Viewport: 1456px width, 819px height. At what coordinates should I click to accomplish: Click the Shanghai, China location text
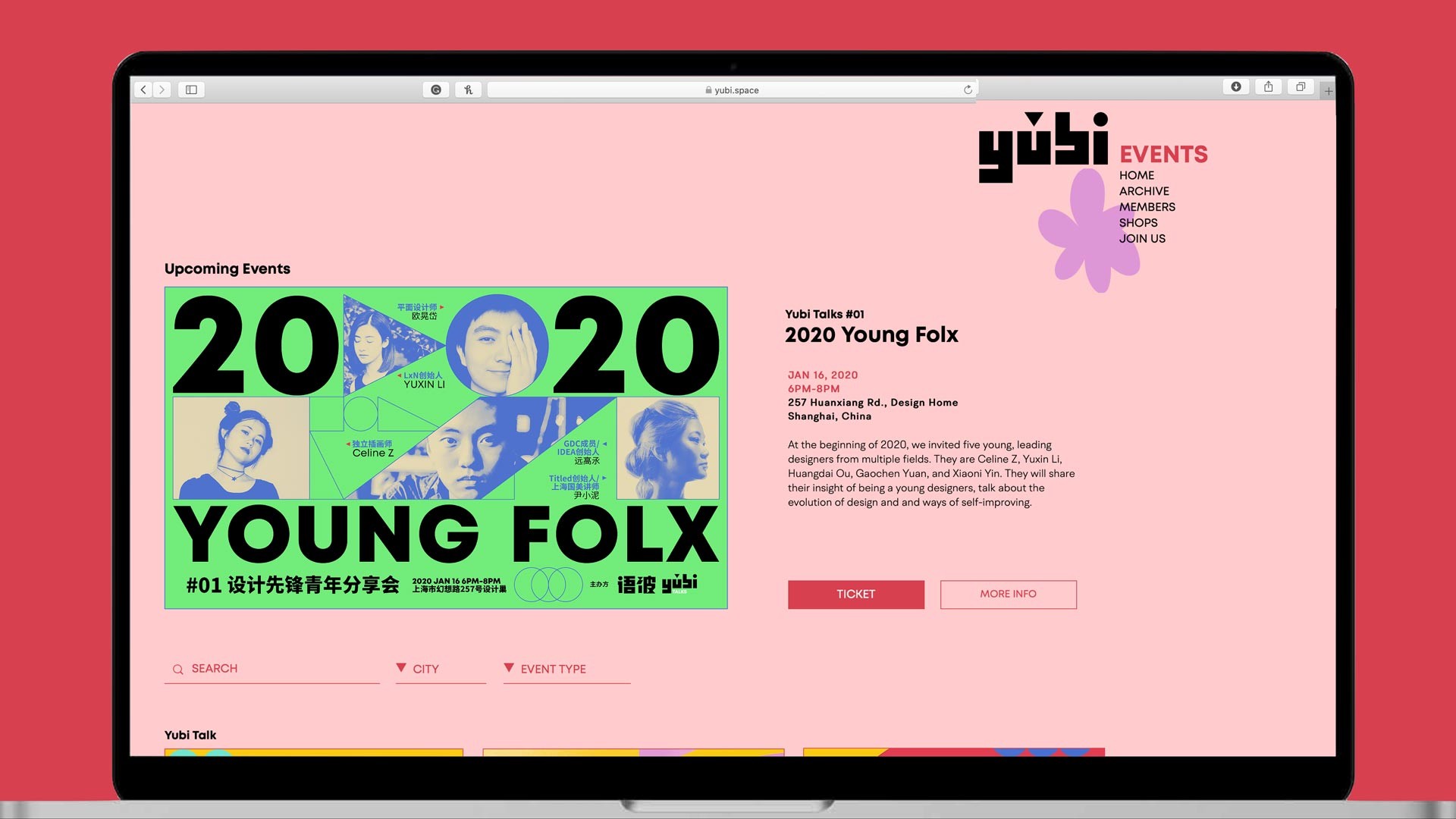click(830, 416)
